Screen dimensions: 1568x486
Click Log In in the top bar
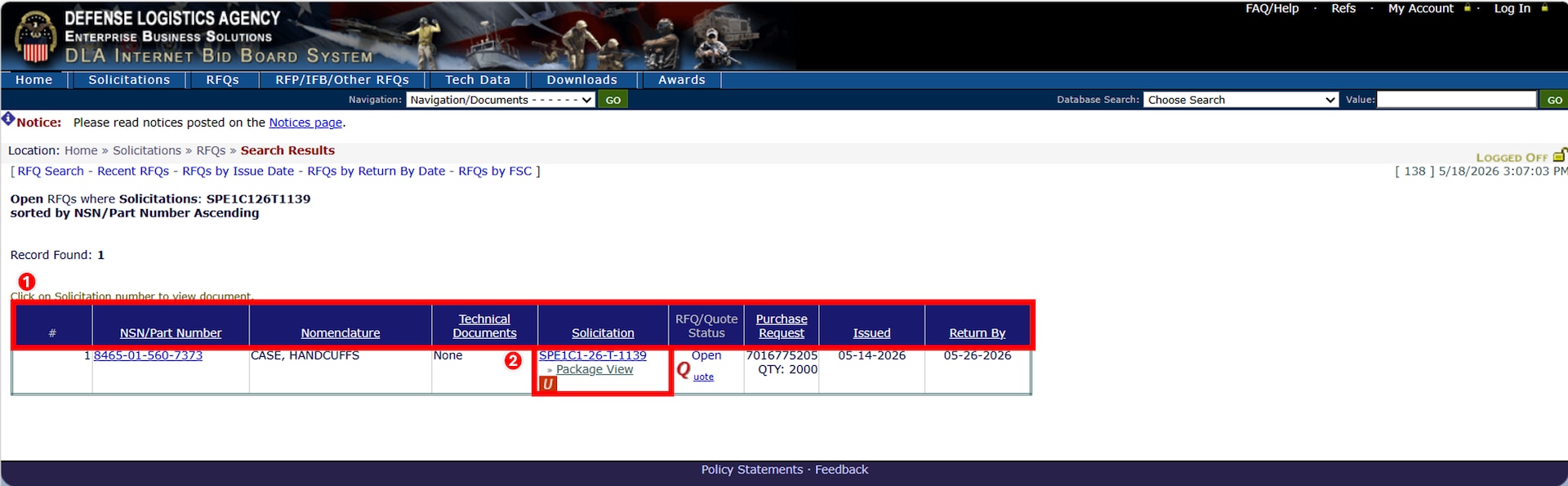click(1512, 8)
